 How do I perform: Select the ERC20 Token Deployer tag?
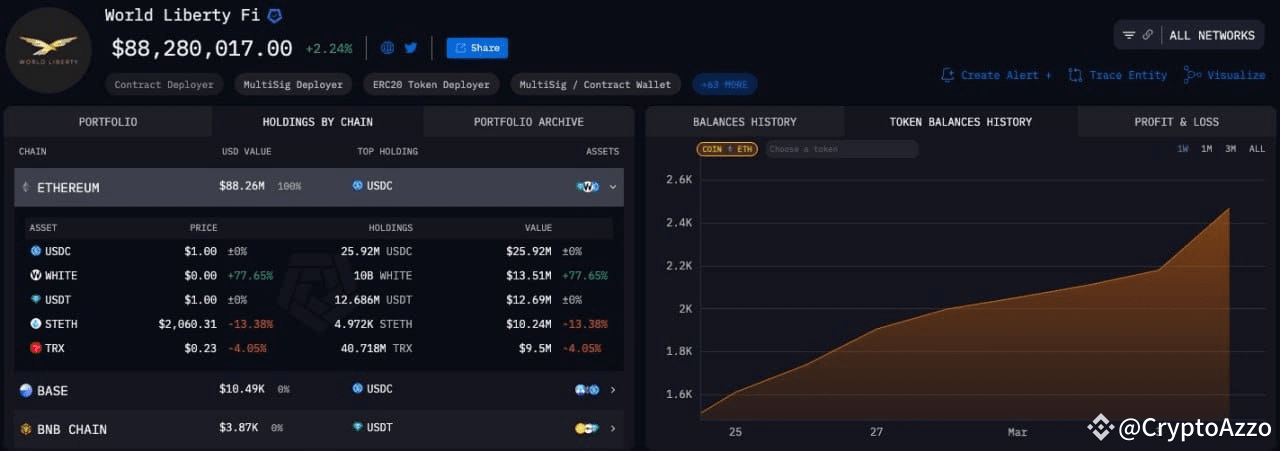coord(431,84)
